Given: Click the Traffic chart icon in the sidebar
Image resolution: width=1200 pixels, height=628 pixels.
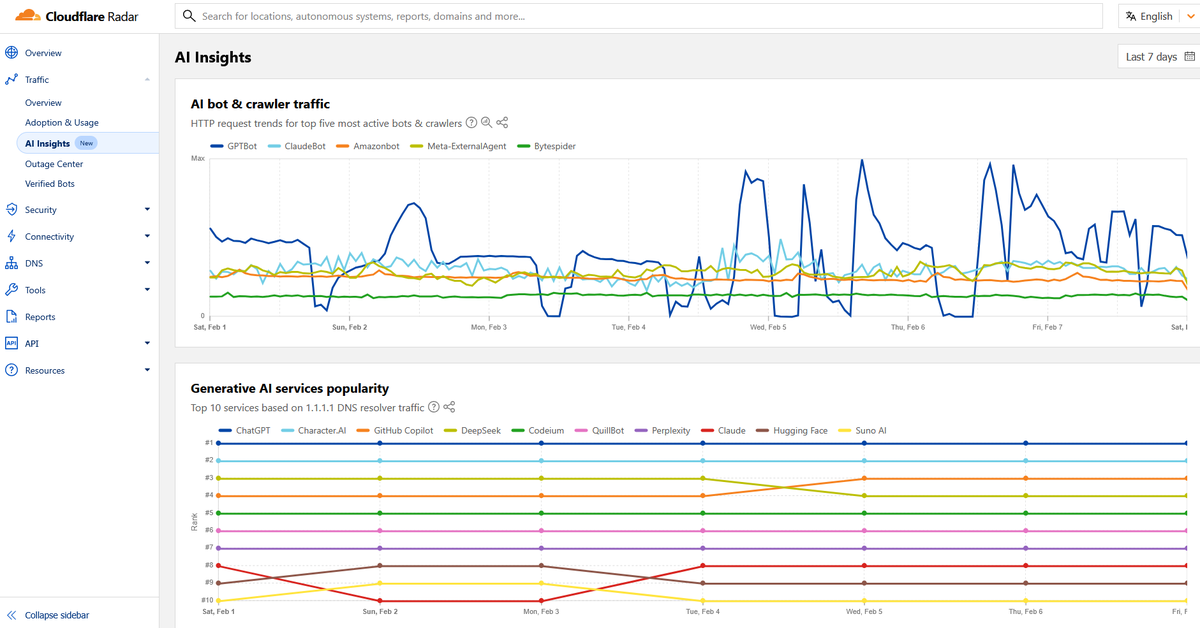Looking at the screenshot, I should (x=12, y=80).
